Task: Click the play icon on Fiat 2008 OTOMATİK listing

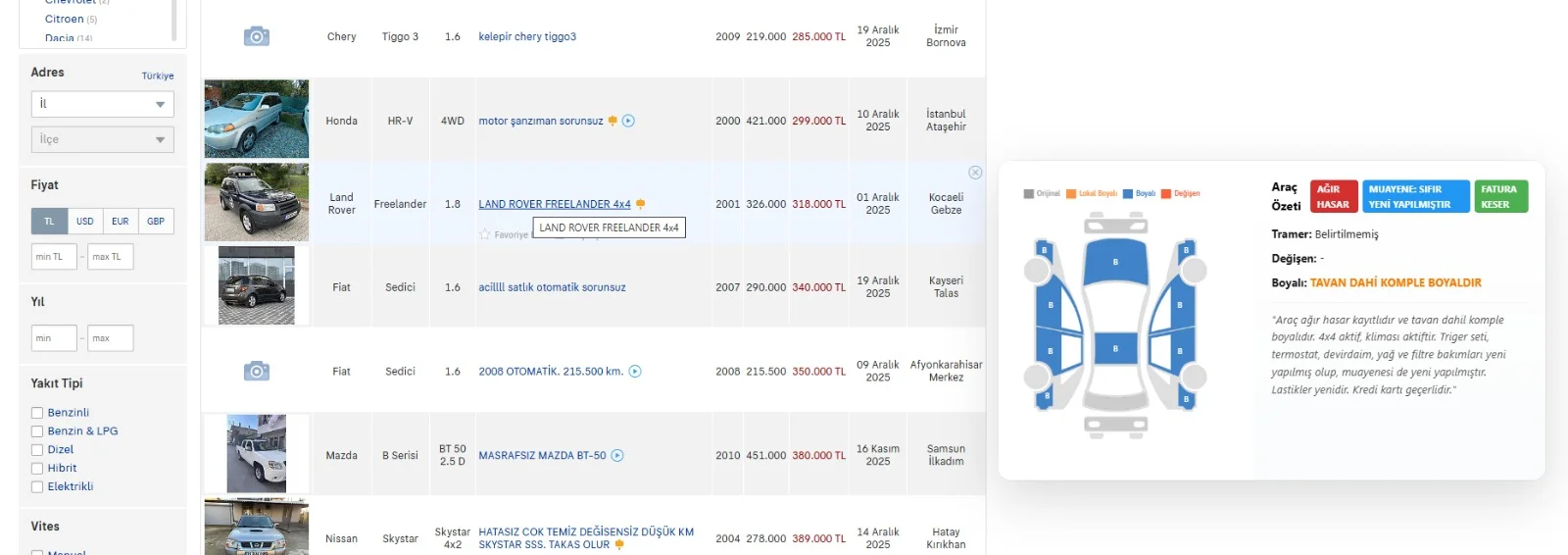Action: click(635, 372)
